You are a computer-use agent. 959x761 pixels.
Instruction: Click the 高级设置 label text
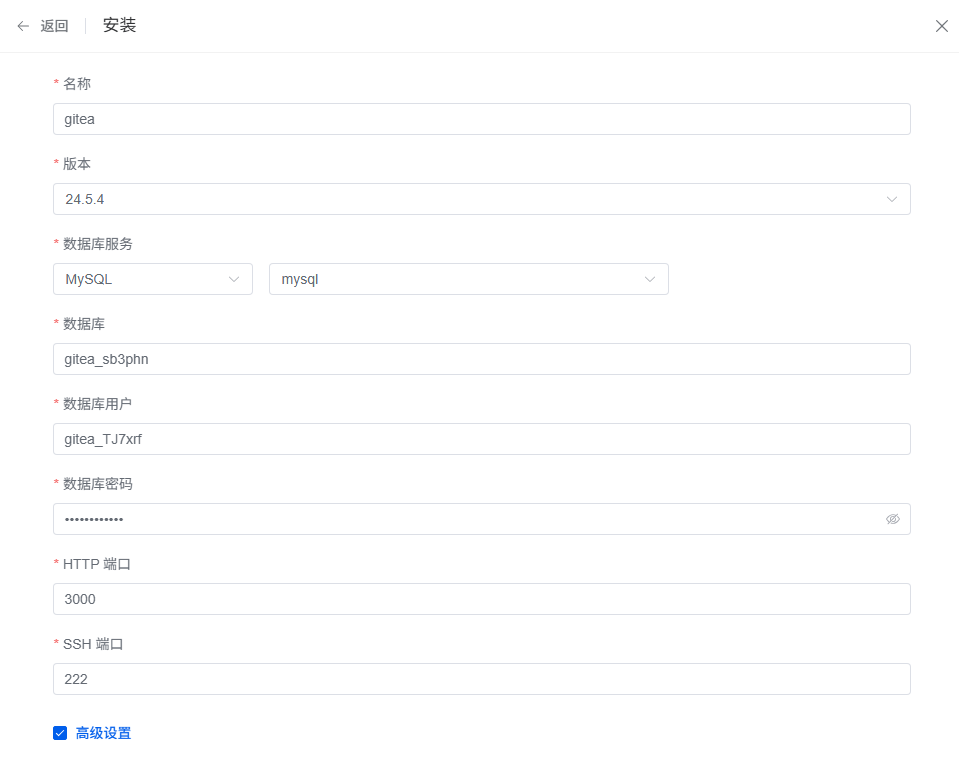[x=103, y=733]
